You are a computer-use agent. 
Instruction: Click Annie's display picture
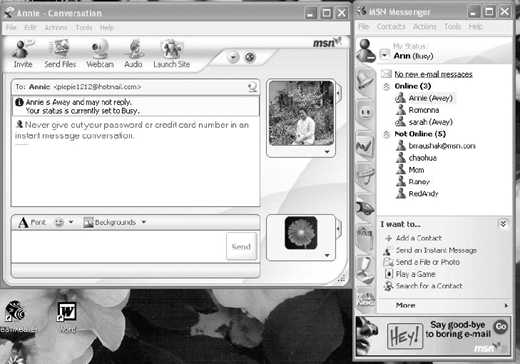(x=301, y=113)
